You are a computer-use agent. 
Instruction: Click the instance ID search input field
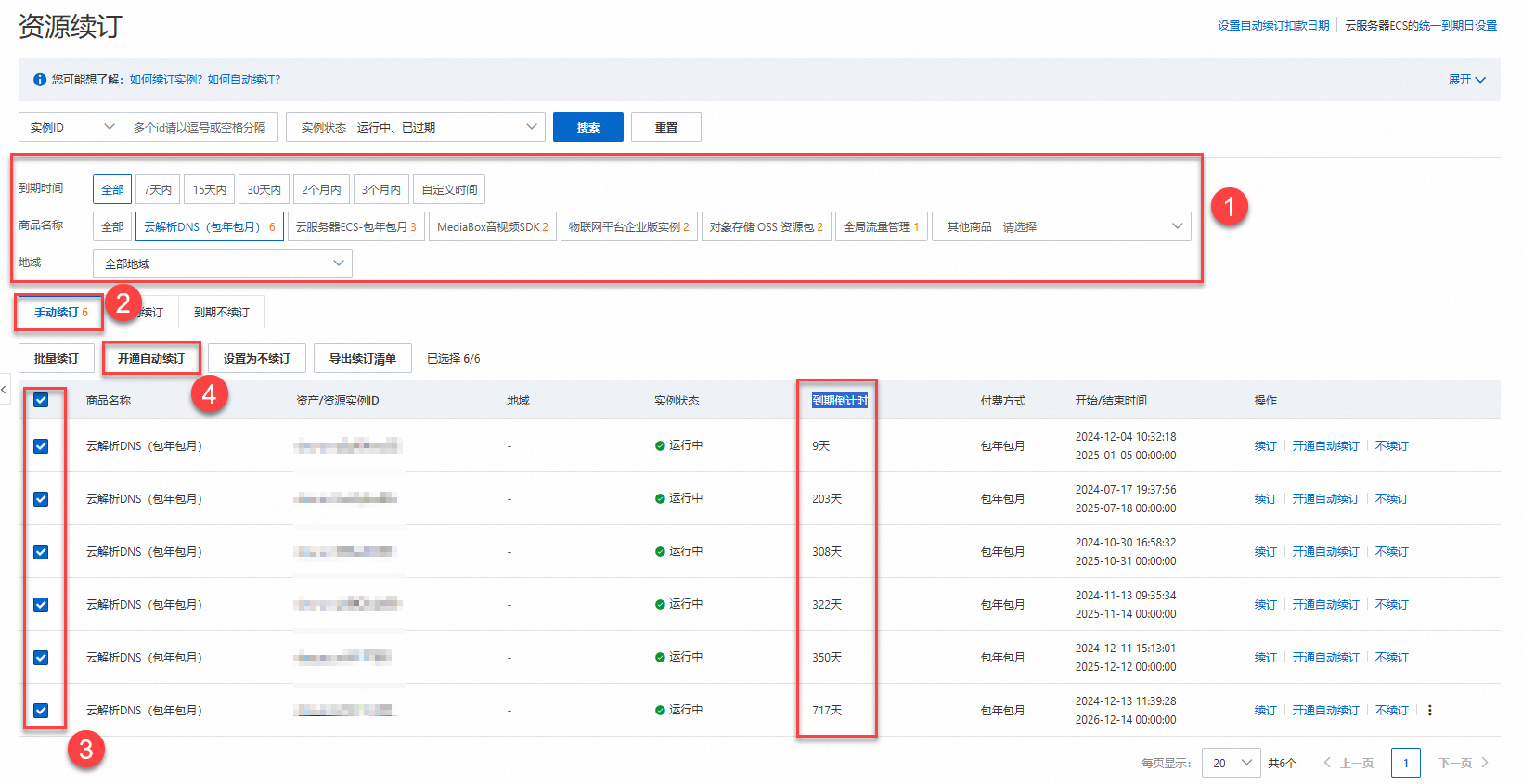pos(200,127)
